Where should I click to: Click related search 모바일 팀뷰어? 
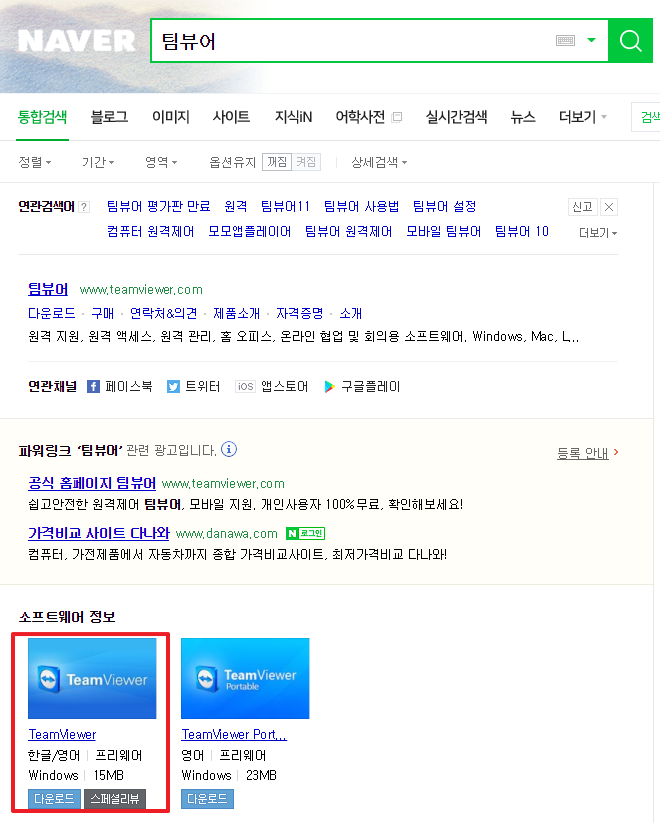444,231
